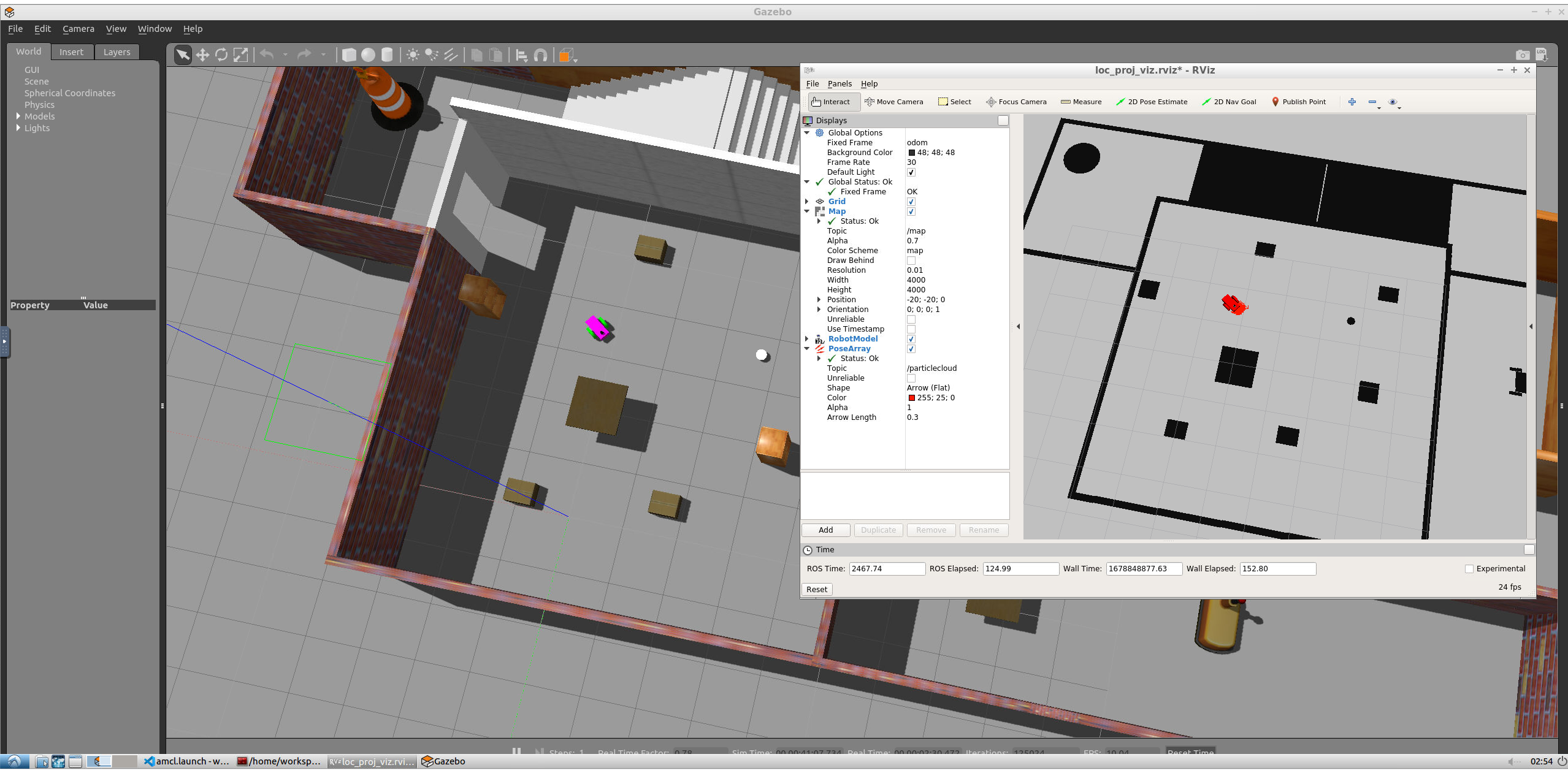The height and width of the screenshot is (773, 1568).
Task: Select the Move Camera tool in RViz
Action: [x=893, y=102]
